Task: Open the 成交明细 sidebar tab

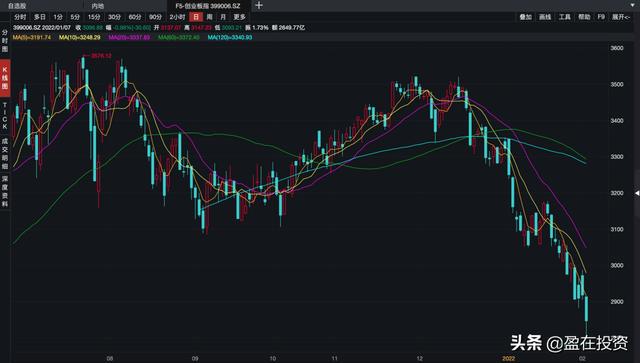Action: coord(5,154)
